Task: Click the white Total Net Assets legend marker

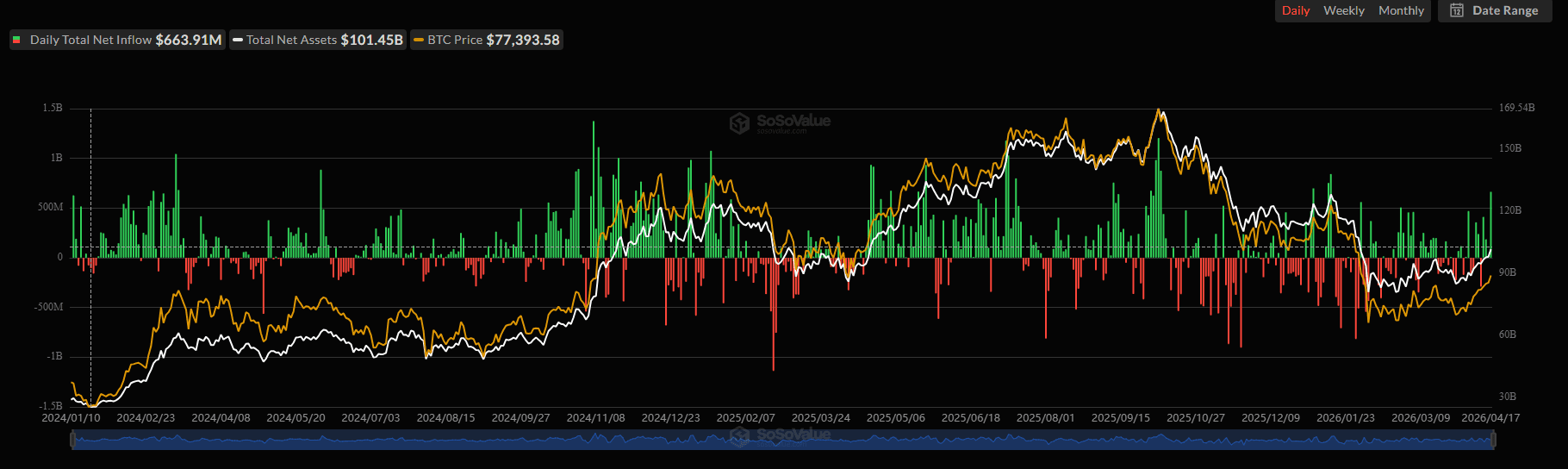Action: pos(238,40)
